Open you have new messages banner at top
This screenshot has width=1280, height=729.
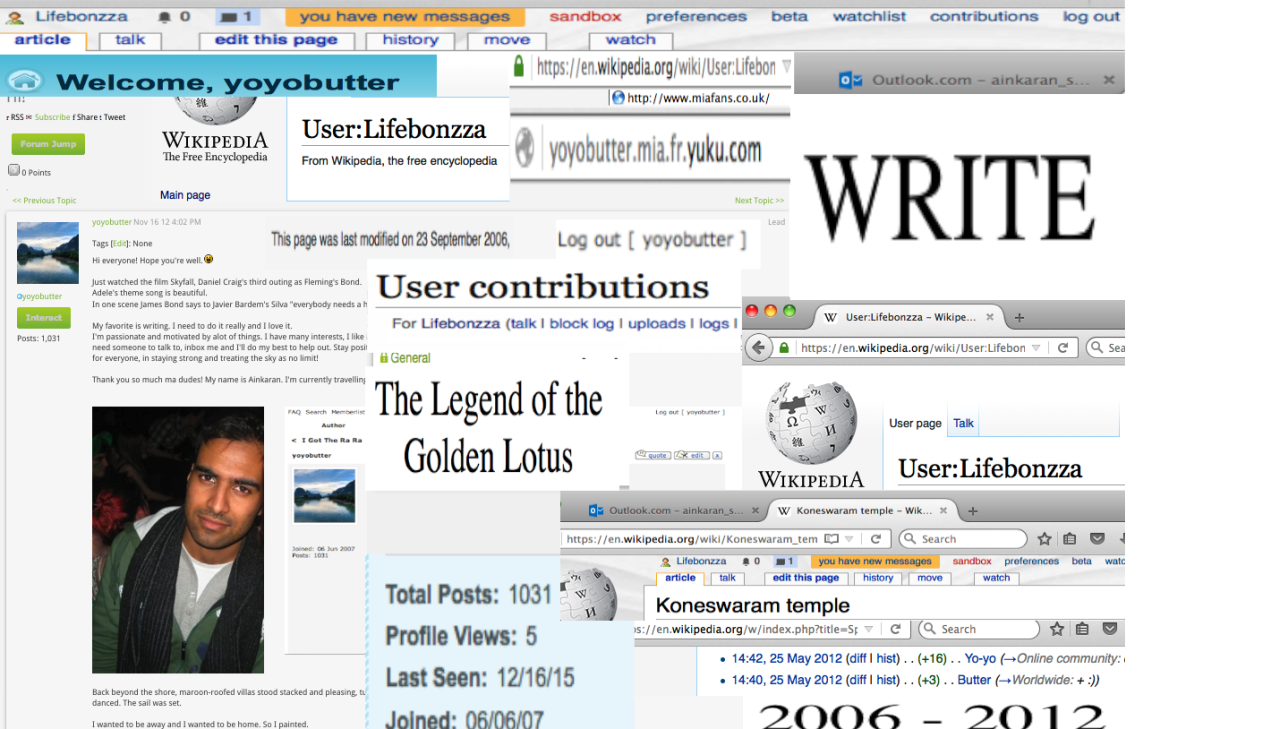click(405, 17)
